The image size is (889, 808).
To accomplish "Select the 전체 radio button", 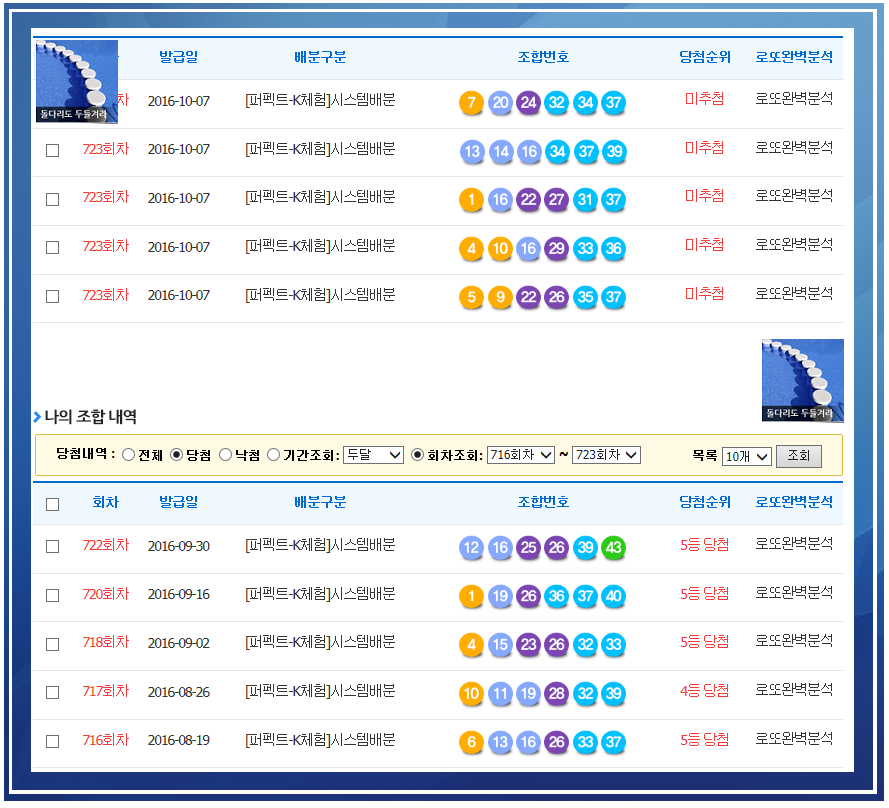I will click(129, 455).
